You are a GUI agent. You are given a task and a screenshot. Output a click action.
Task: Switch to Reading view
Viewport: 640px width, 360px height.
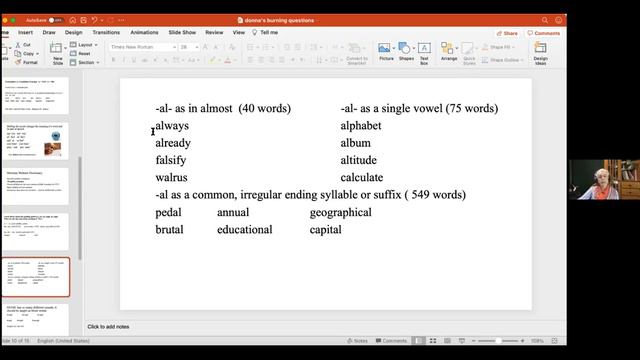pos(447,340)
